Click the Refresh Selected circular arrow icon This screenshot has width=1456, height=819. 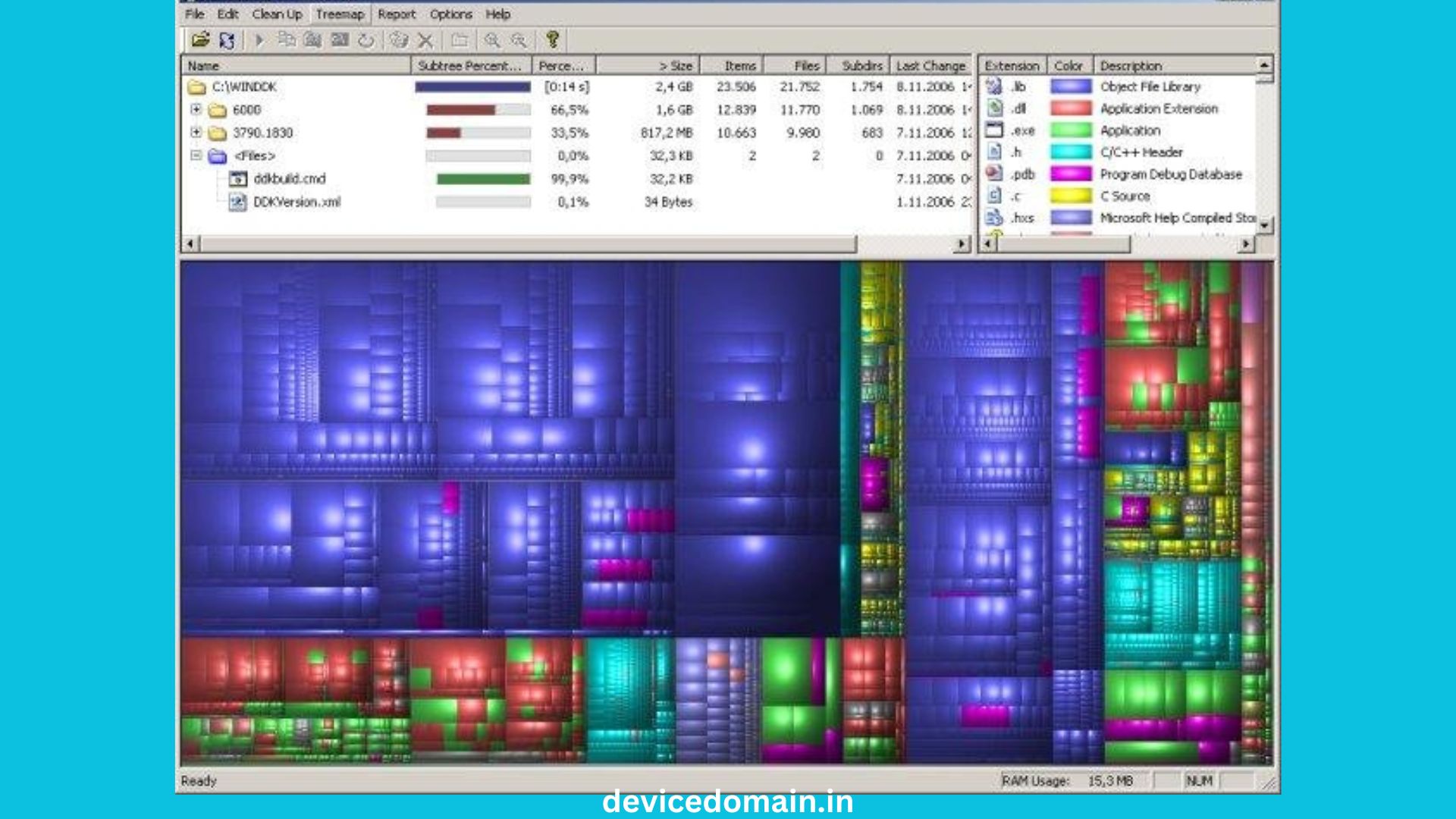(x=366, y=40)
